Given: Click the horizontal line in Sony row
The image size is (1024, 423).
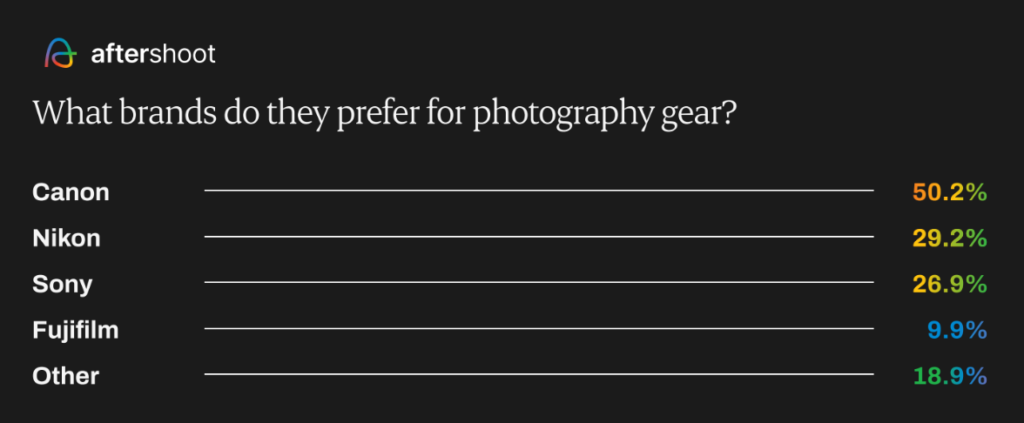Looking at the screenshot, I should coord(539,283).
